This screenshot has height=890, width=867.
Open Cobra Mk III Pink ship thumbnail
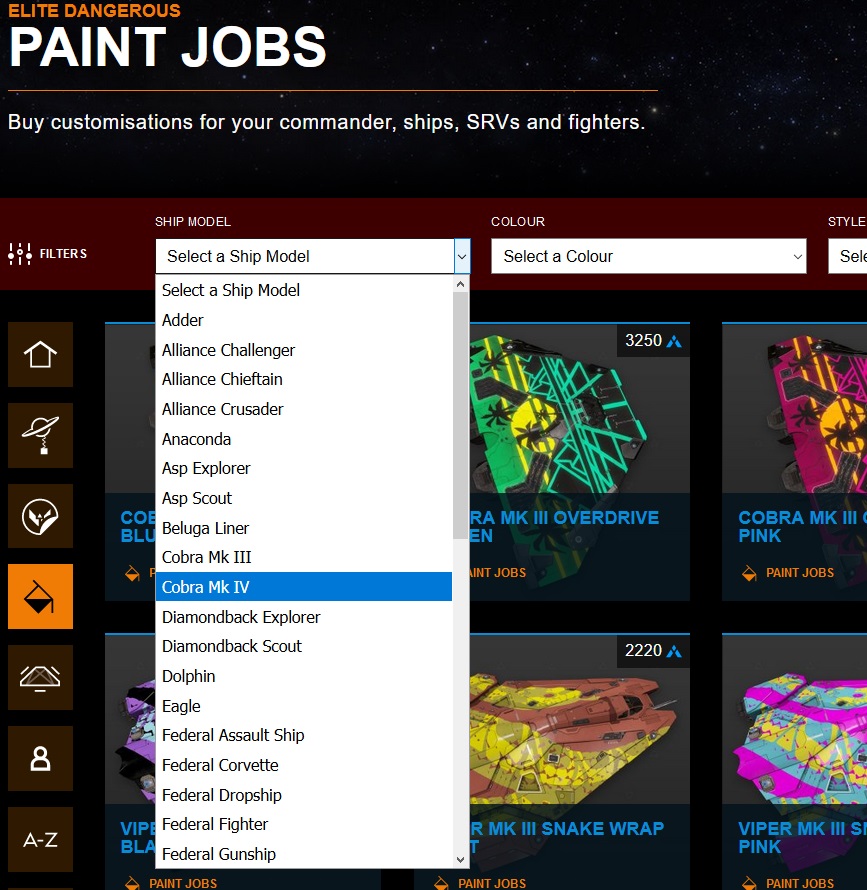coord(794,408)
